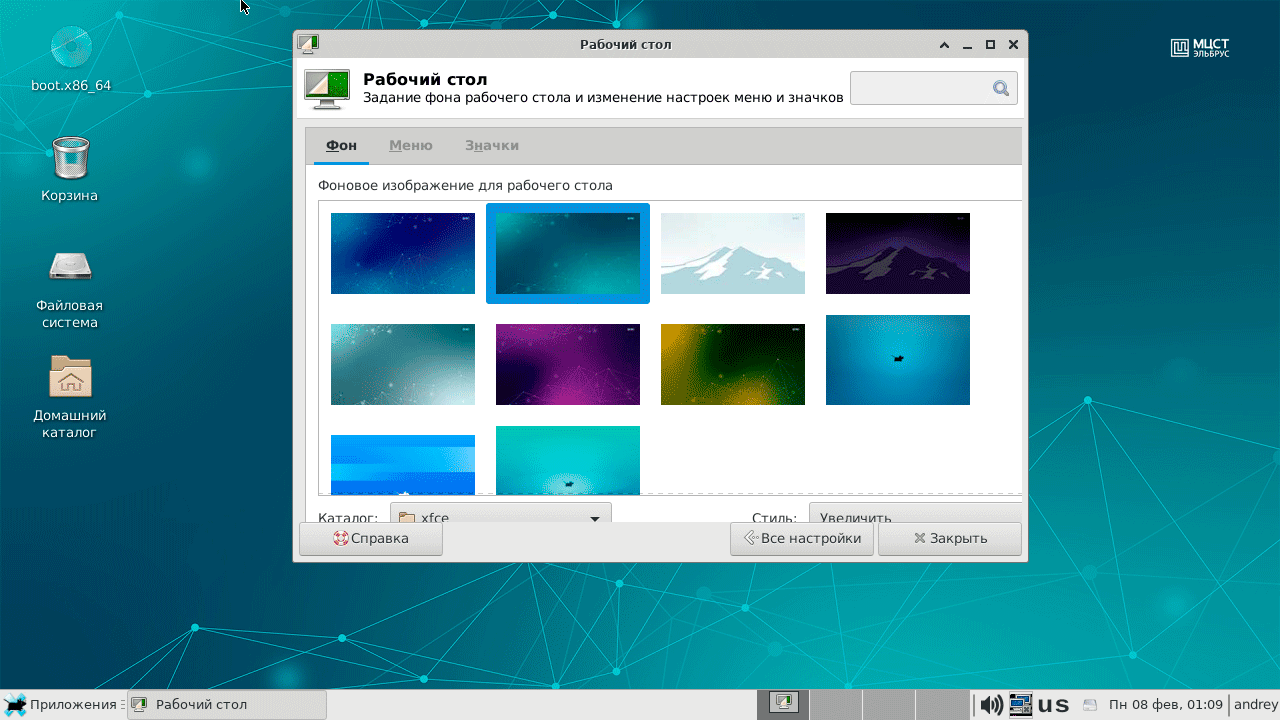
Task: Switch to the Меню tab
Action: 410,146
